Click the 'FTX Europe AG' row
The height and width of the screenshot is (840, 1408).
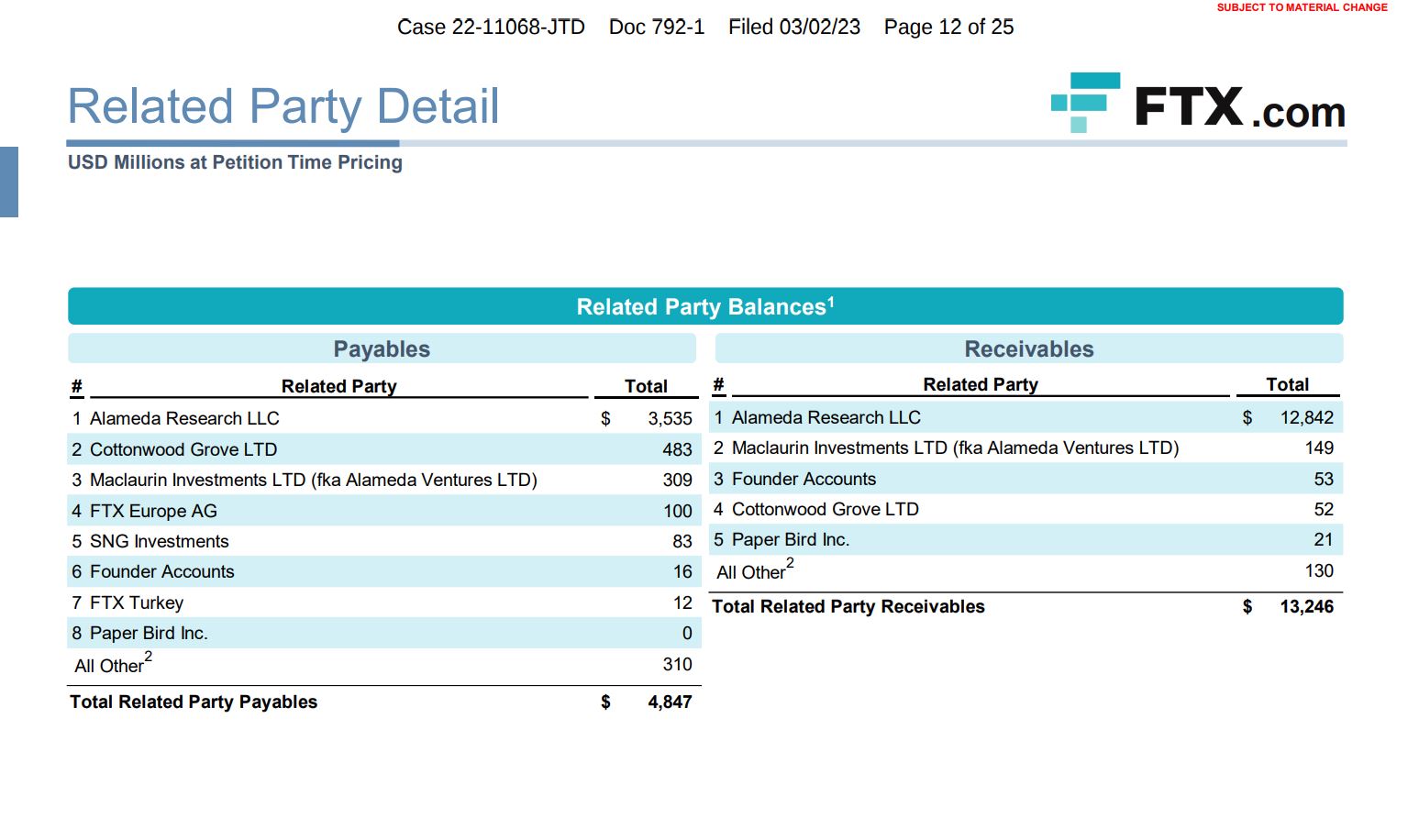[x=384, y=511]
